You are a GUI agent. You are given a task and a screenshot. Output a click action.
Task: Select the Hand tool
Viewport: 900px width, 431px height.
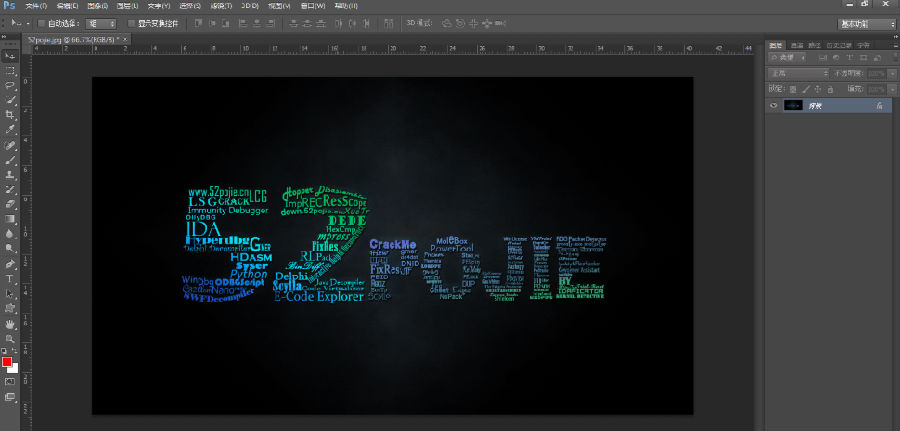(10, 324)
